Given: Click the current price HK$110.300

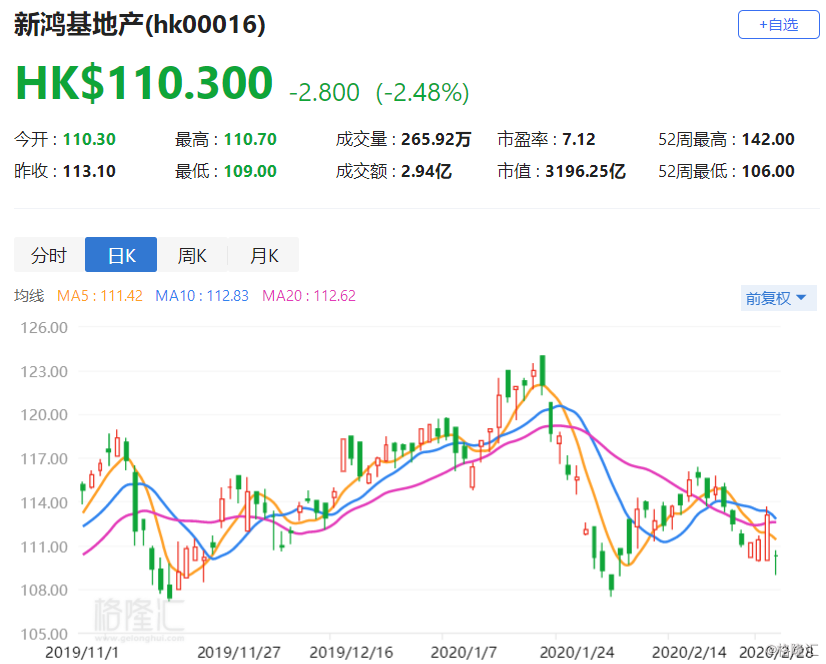Looking at the screenshot, I should [144, 83].
